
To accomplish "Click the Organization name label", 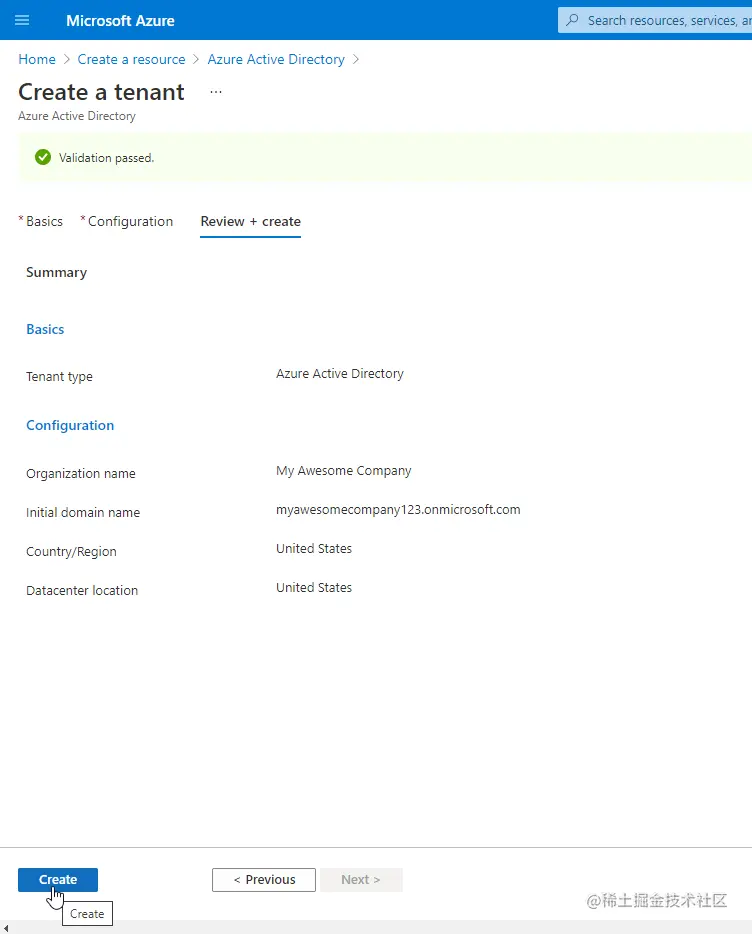I will coord(81,474).
